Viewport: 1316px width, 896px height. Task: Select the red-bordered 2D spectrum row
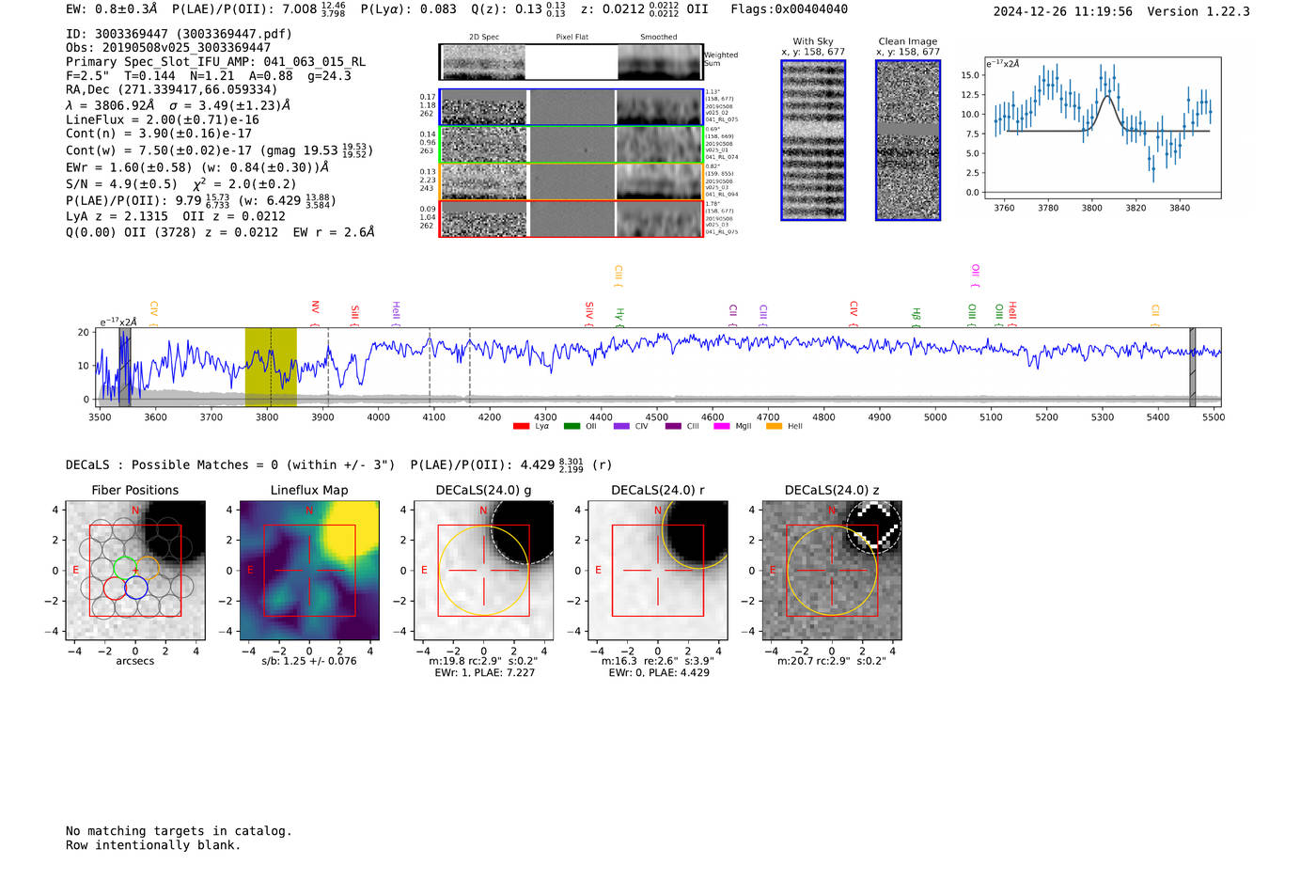tap(571, 219)
